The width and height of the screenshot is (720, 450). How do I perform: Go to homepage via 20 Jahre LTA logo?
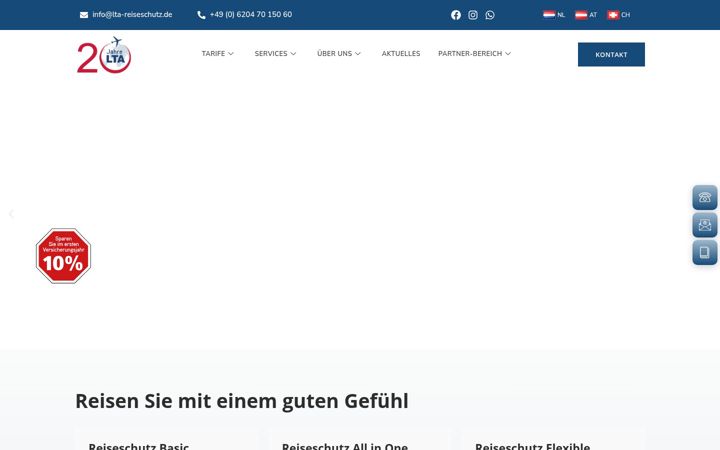(104, 55)
